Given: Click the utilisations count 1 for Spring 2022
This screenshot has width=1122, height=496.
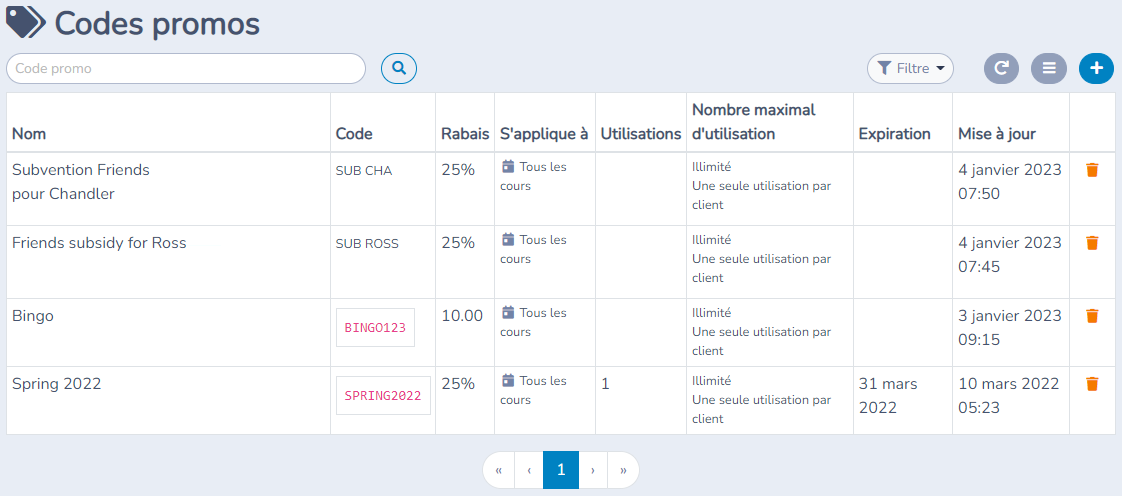Looking at the screenshot, I should [605, 384].
